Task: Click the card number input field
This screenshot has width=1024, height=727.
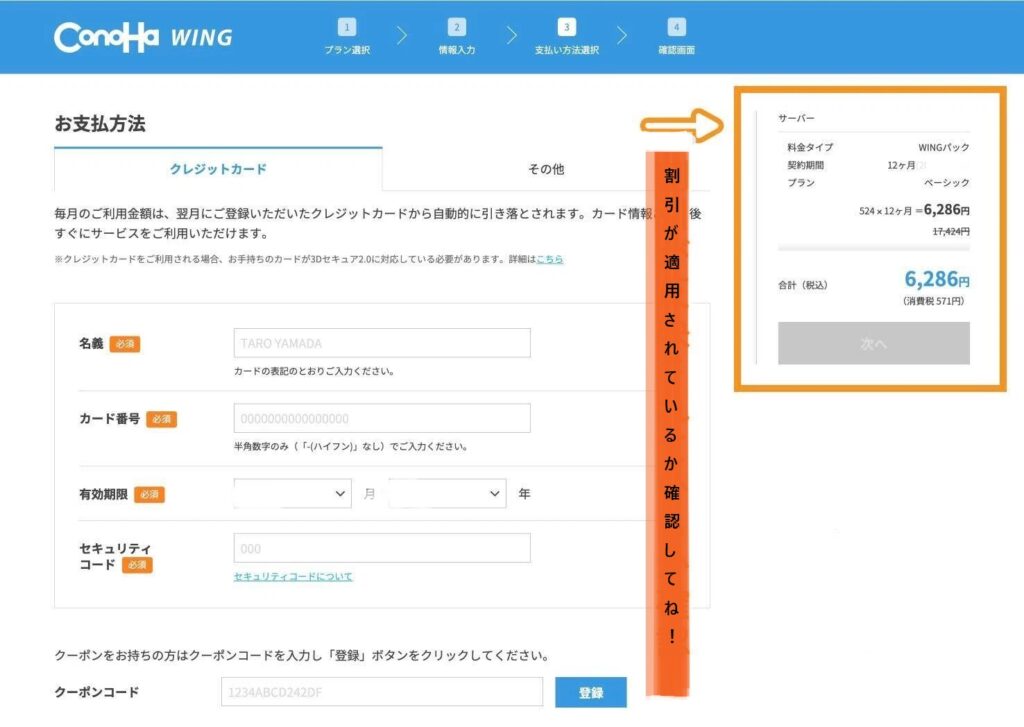Action: [382, 418]
